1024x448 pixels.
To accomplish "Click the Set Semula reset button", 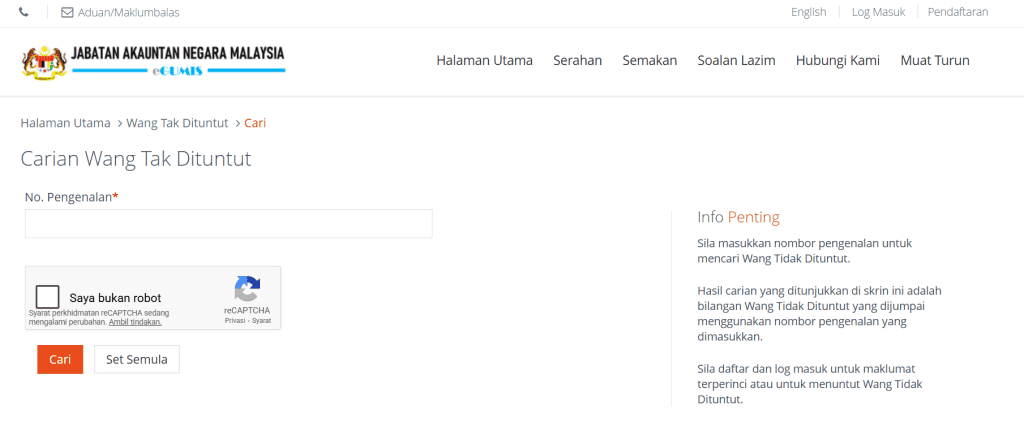I will point(137,360).
